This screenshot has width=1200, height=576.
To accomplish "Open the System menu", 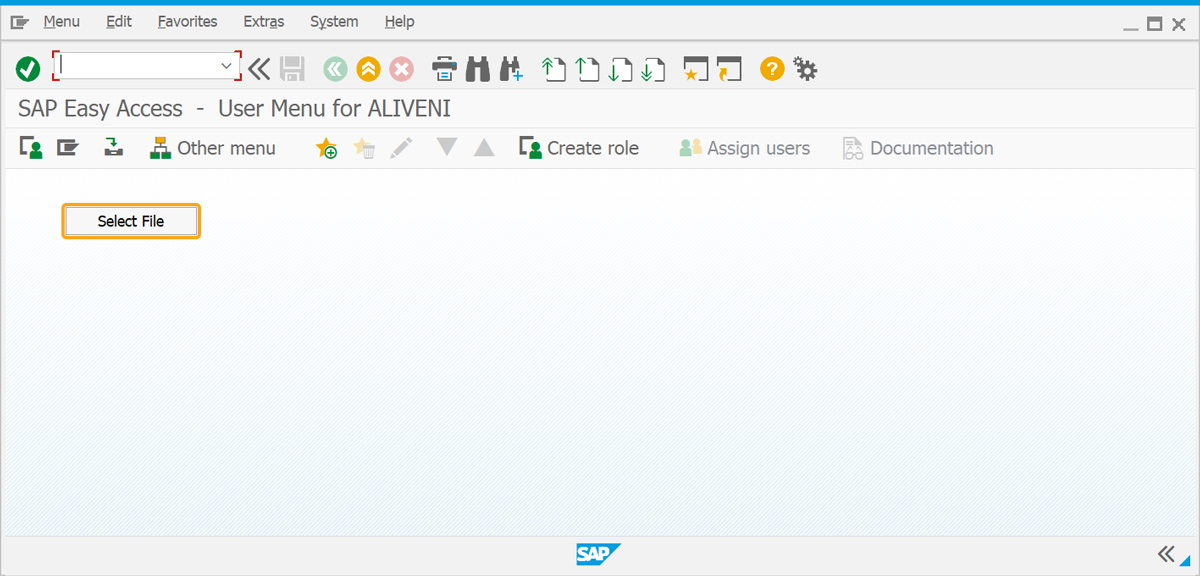I will pyautogui.click(x=334, y=21).
